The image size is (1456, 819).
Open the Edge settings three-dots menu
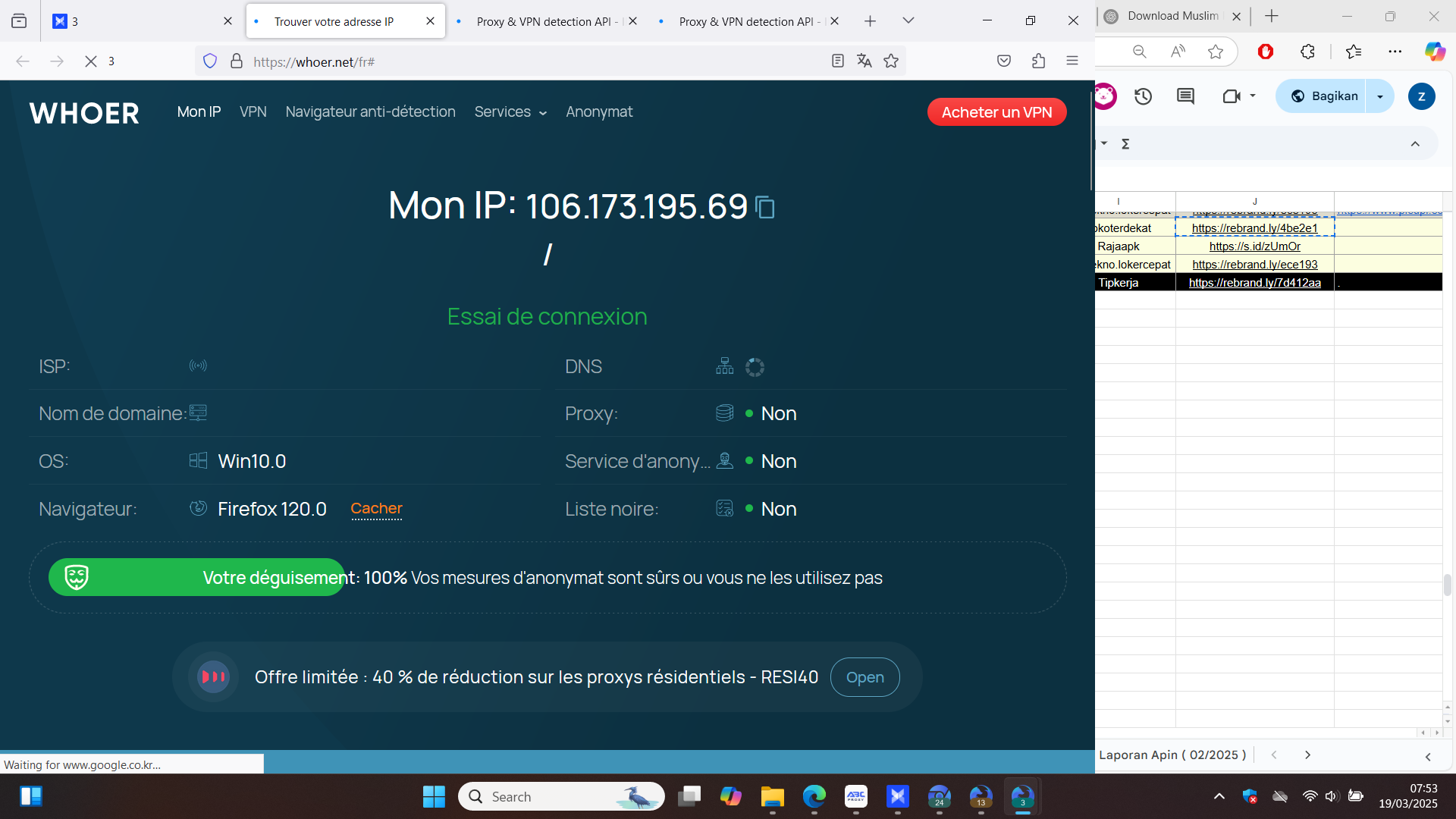click(1395, 52)
